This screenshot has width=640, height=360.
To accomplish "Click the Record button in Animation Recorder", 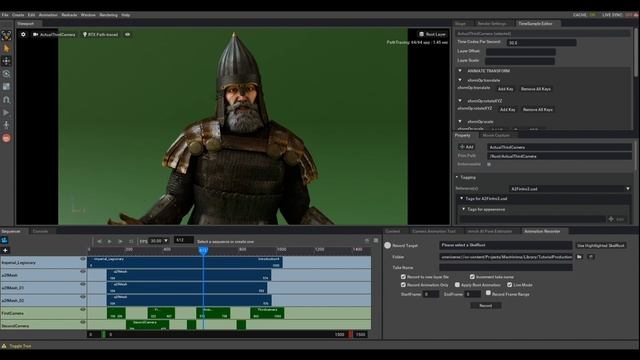I will coord(485,305).
